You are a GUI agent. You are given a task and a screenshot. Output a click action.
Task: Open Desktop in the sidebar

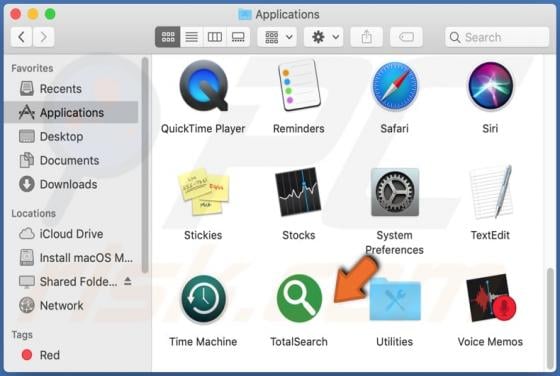[71, 136]
